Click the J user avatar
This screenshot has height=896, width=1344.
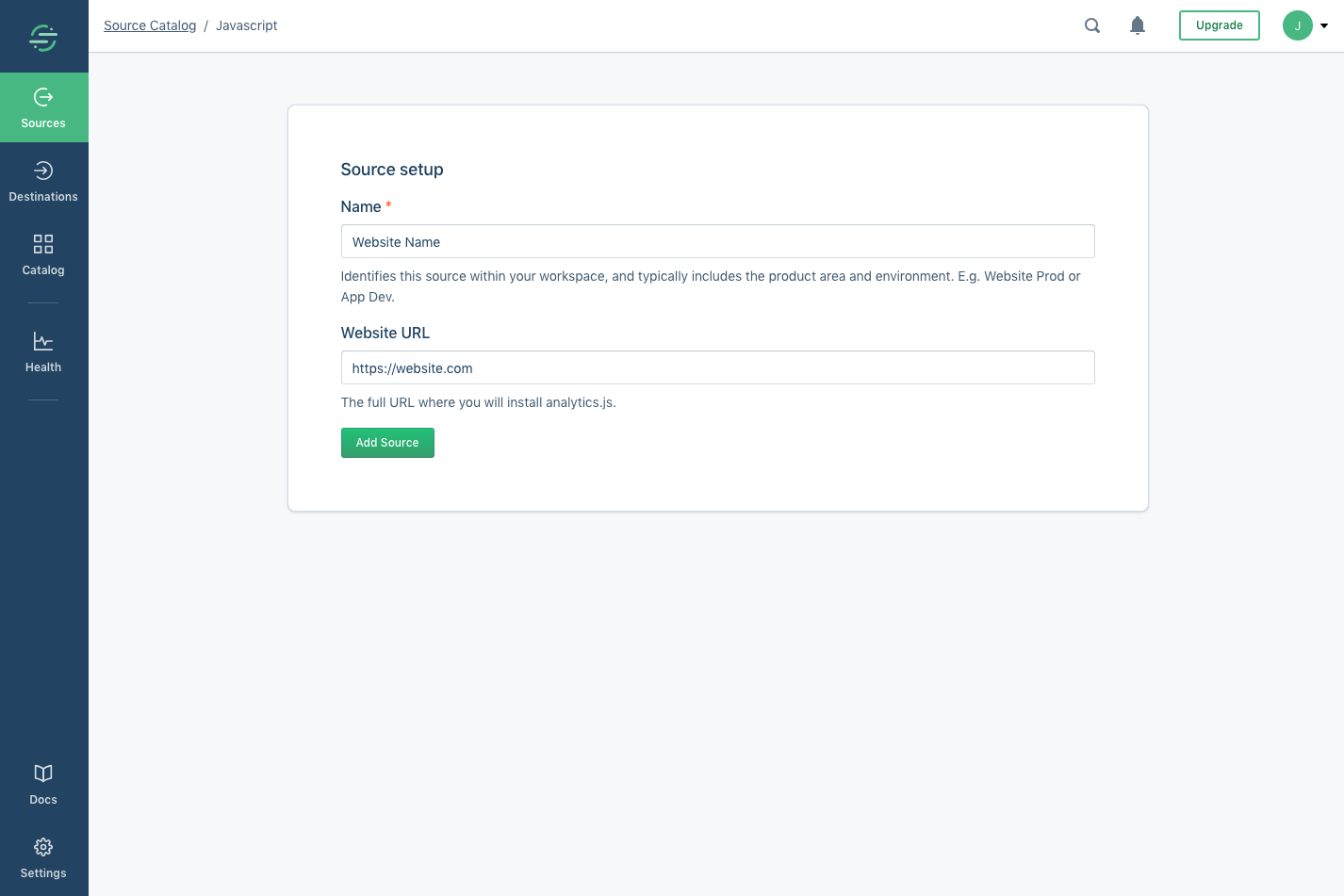(x=1298, y=25)
